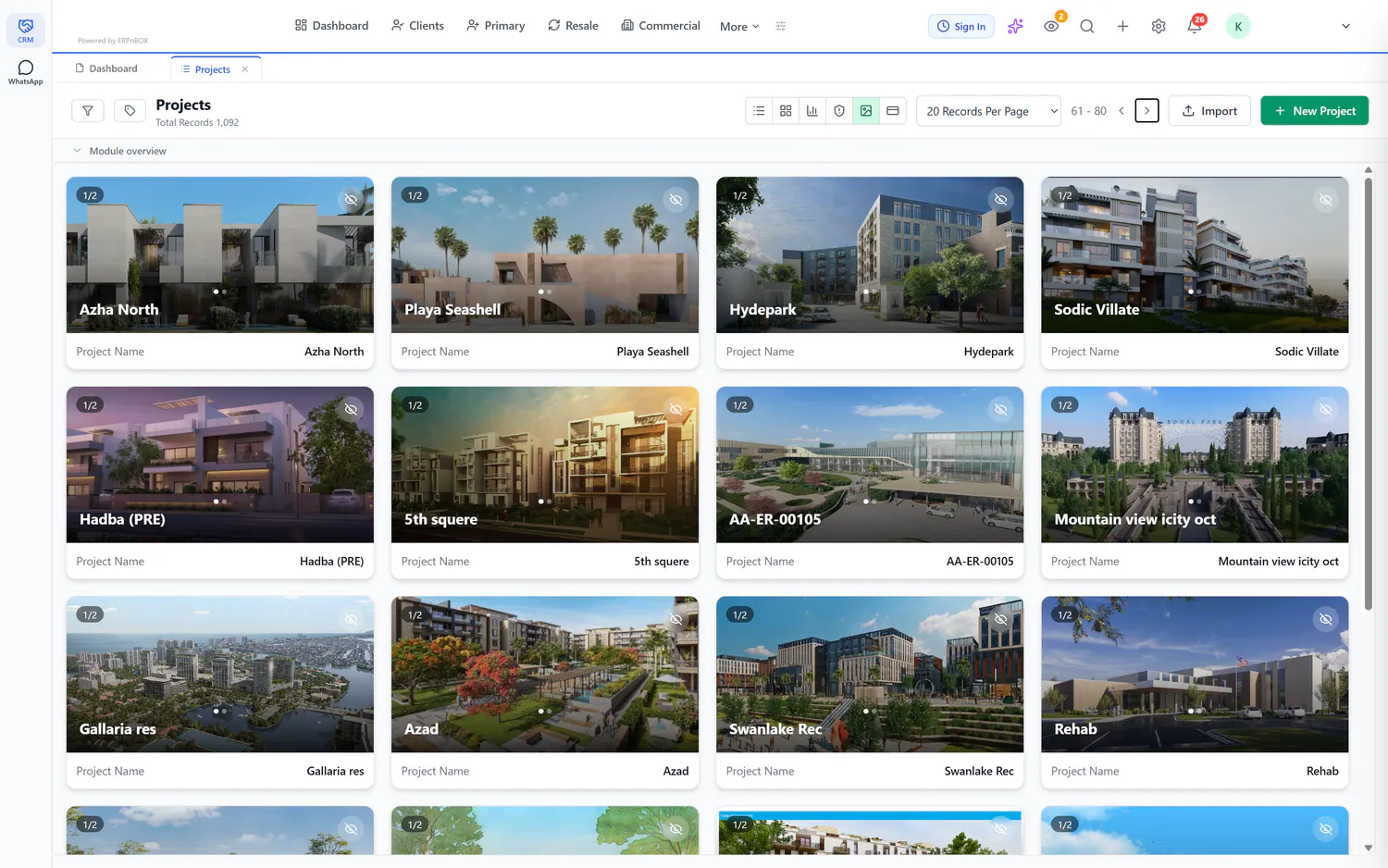Toggle visibility on Azha North card
The width and height of the screenshot is (1388, 868).
352,200
